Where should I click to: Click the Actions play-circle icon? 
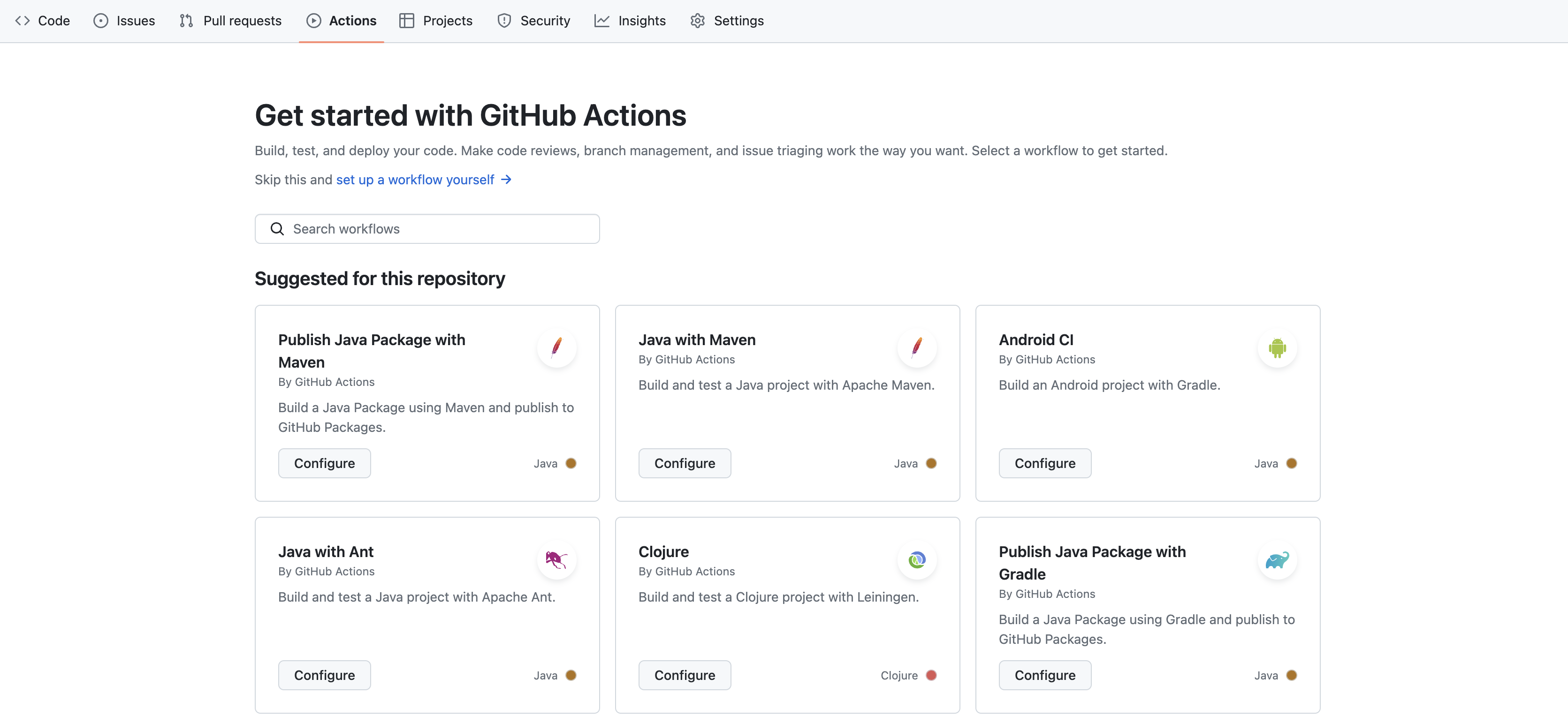(x=313, y=21)
